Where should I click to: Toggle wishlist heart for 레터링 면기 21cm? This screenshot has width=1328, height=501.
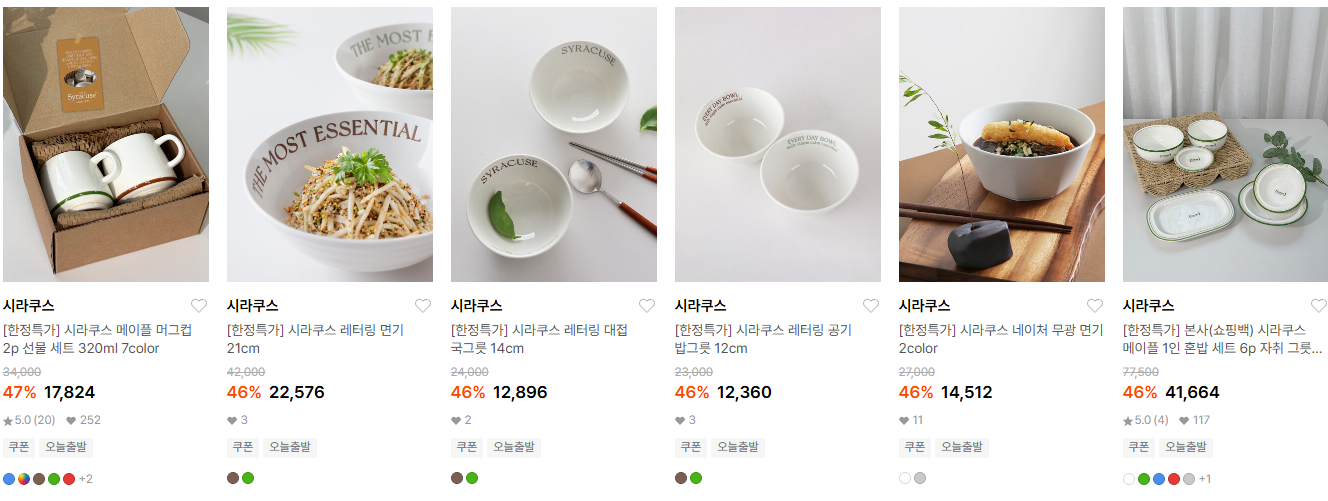tap(423, 306)
